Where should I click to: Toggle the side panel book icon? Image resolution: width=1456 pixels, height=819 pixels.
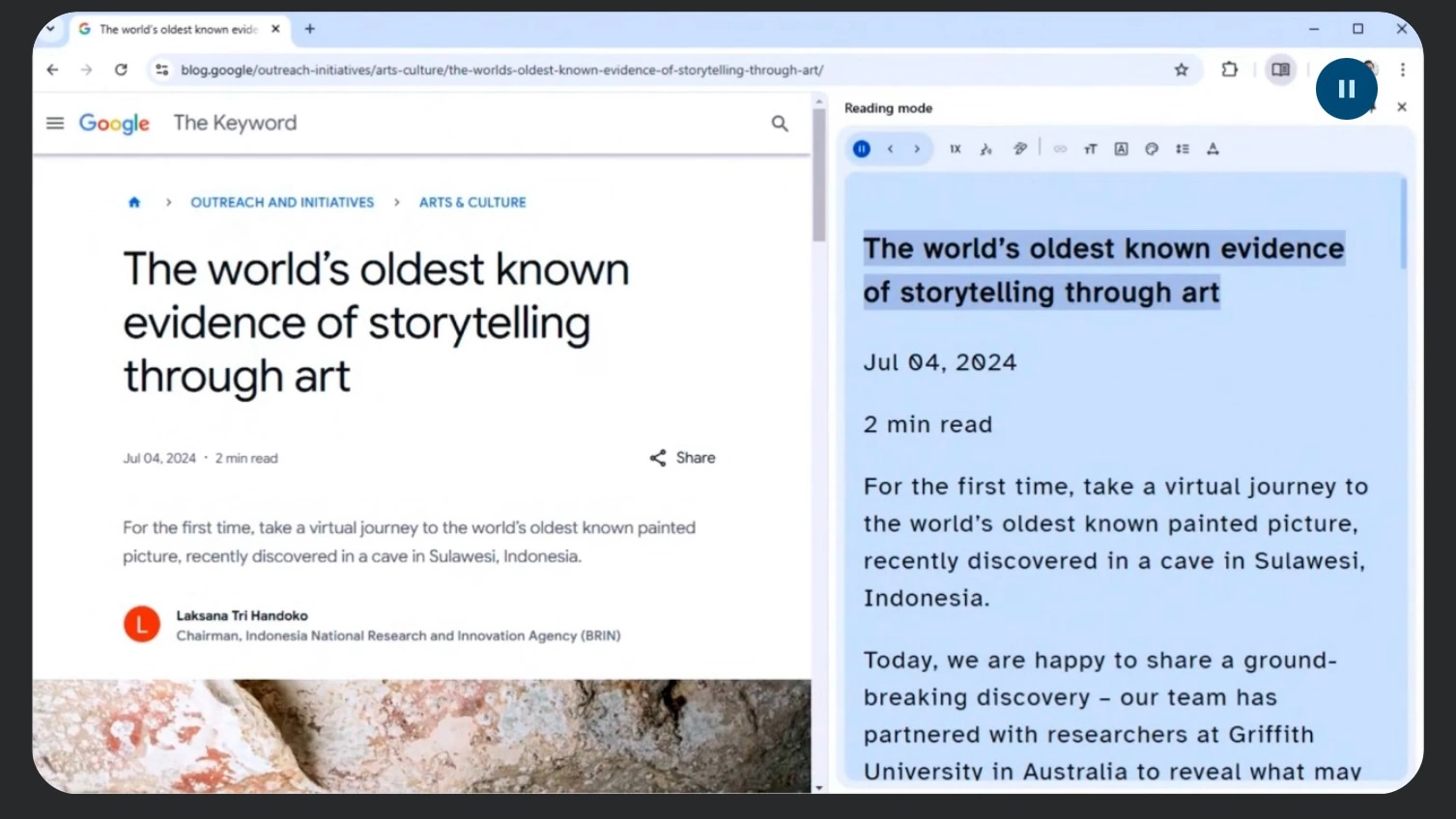(1280, 70)
